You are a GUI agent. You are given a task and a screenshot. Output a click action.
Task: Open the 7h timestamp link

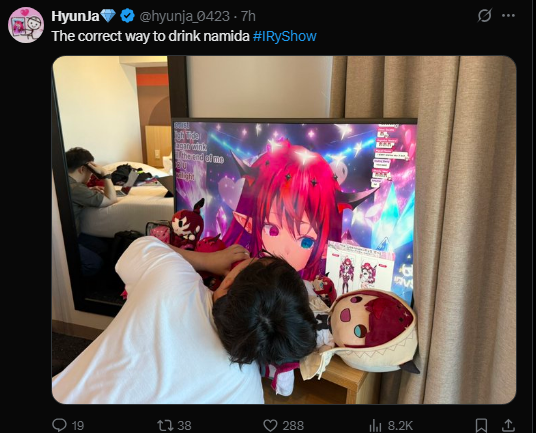coord(248,16)
